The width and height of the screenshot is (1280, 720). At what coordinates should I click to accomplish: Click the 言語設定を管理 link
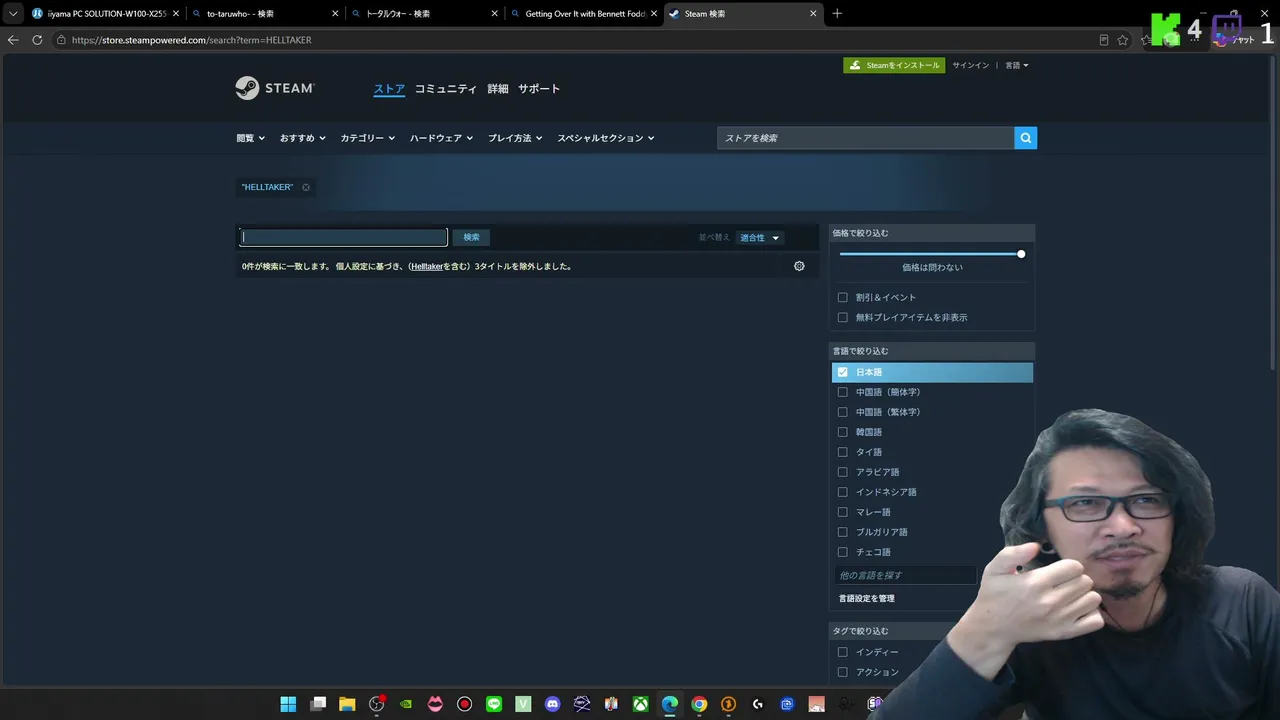click(867, 598)
